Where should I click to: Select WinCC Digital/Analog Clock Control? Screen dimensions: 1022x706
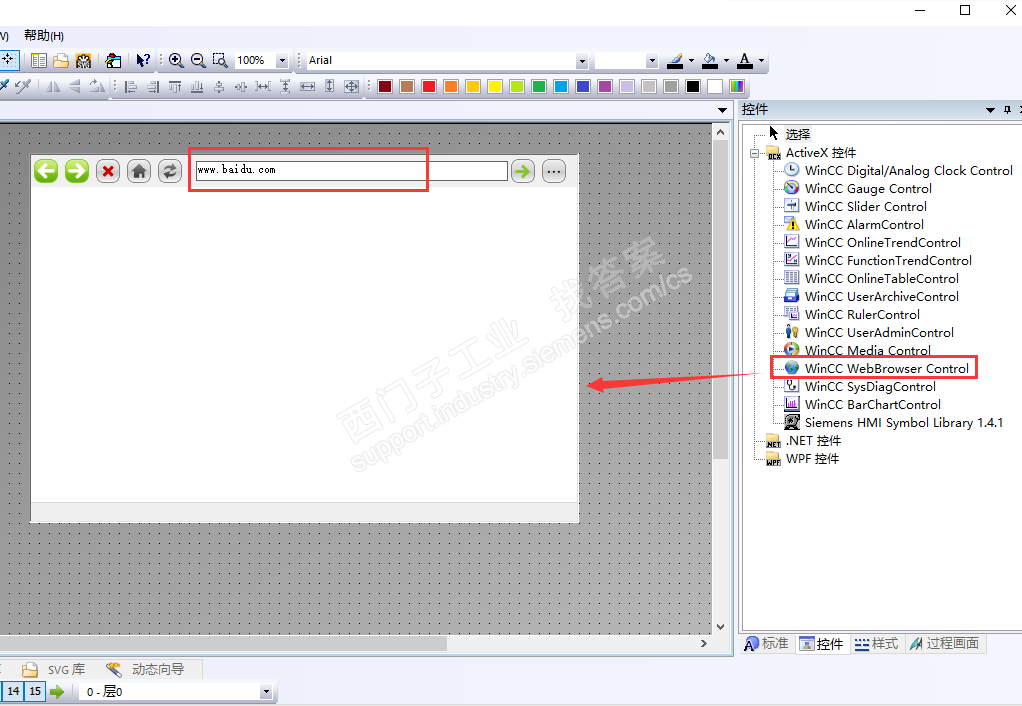908,171
